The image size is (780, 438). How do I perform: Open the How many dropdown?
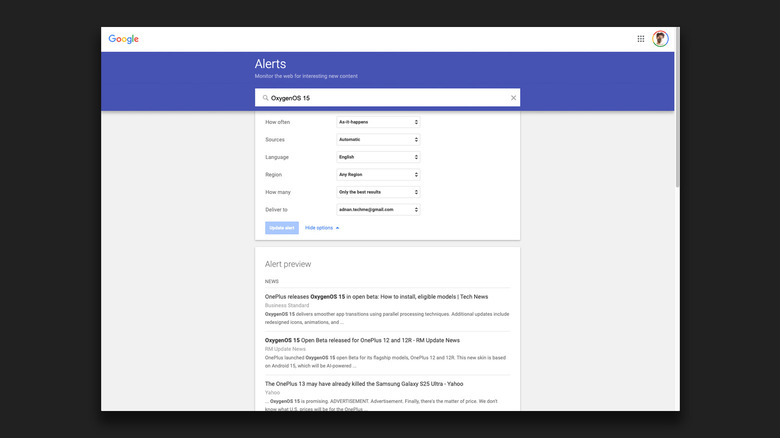[378, 192]
